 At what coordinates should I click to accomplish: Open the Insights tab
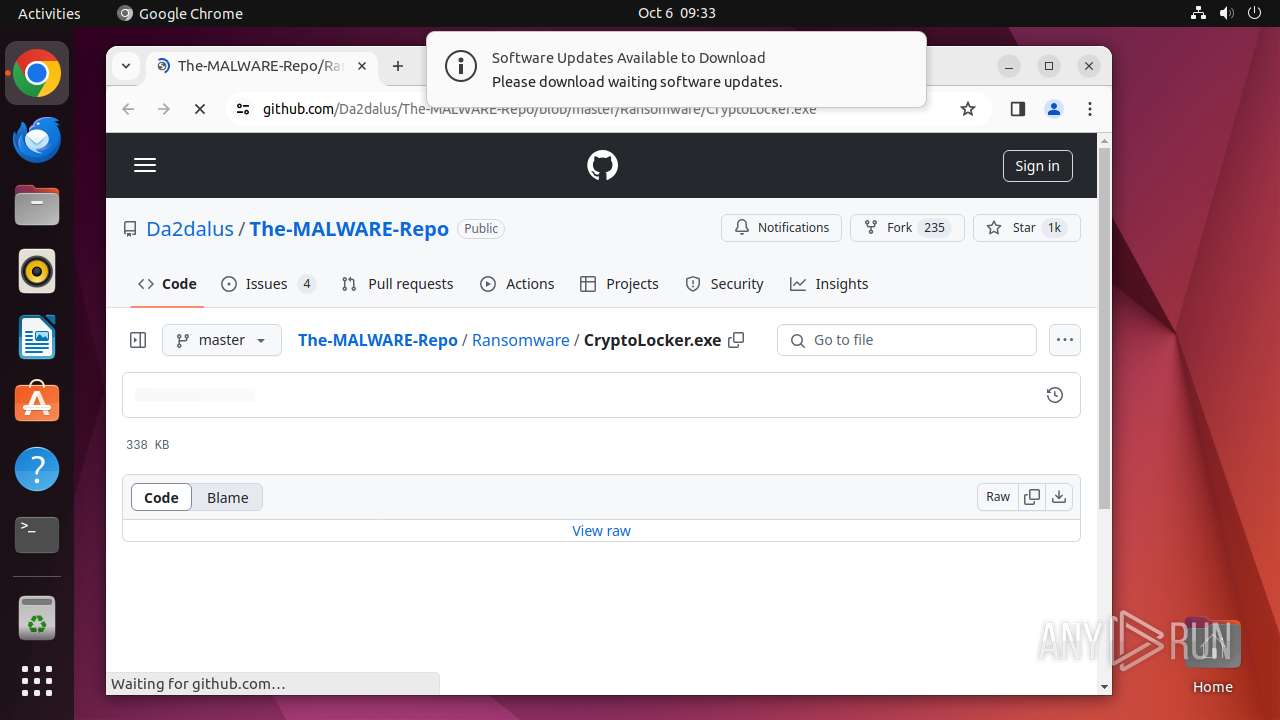(829, 284)
